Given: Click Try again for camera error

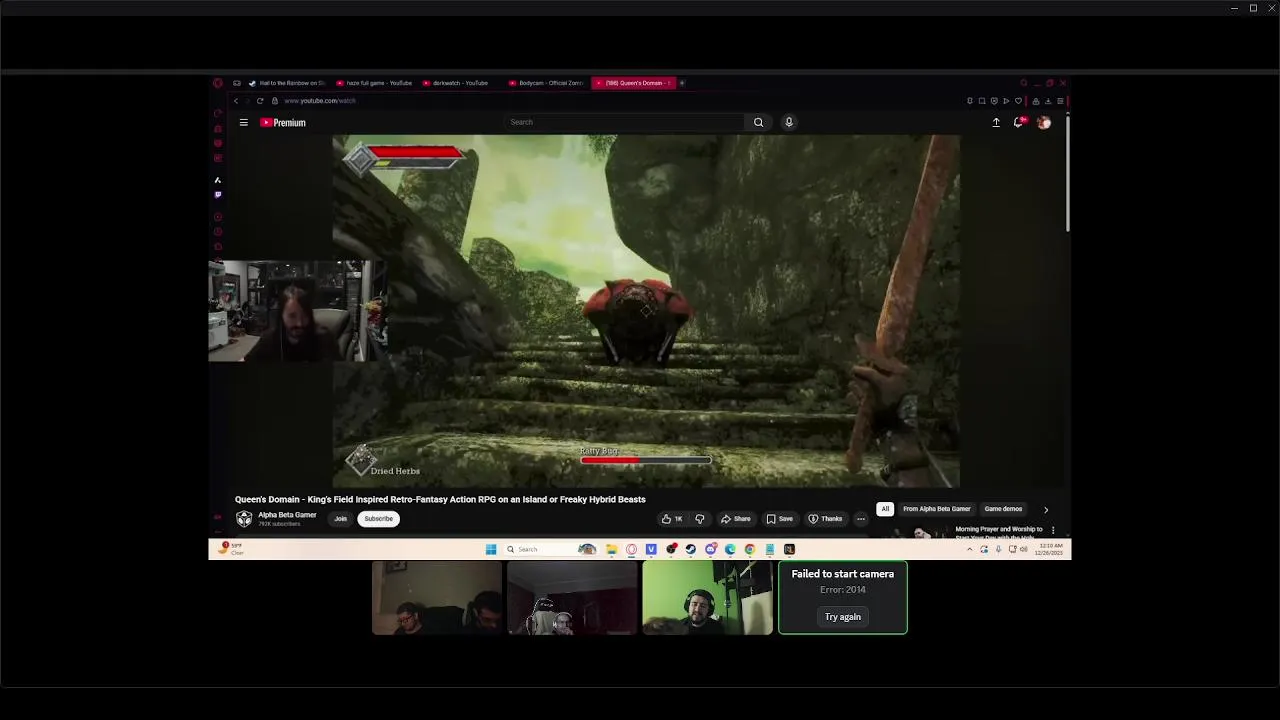Looking at the screenshot, I should pos(843,617).
